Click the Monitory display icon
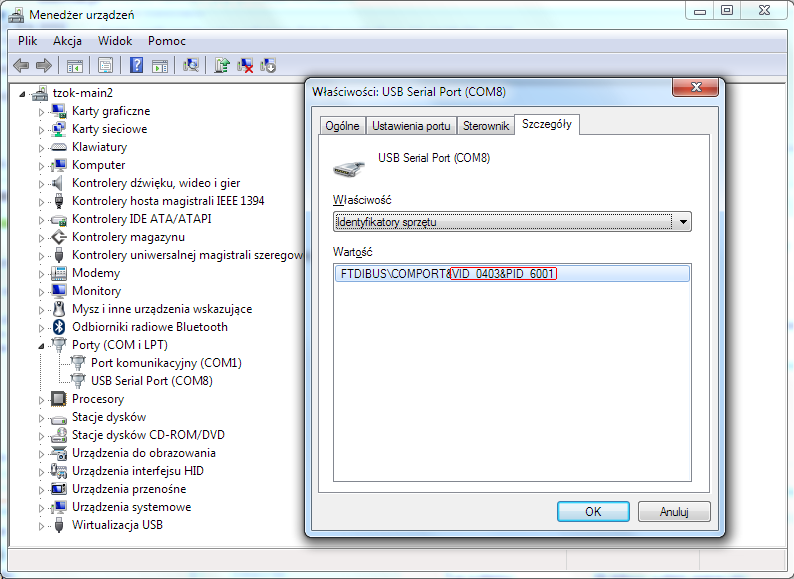 [59, 291]
